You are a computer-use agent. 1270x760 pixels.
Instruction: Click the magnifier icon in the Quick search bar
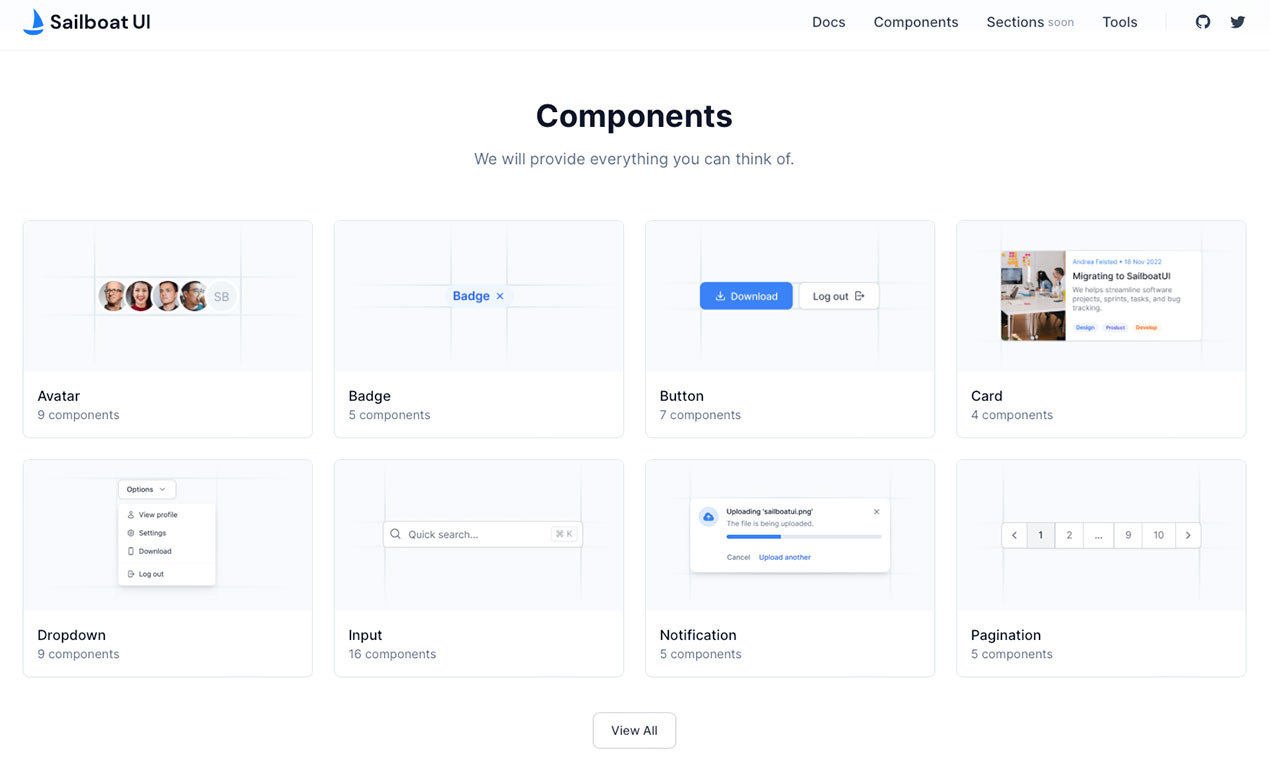click(394, 534)
